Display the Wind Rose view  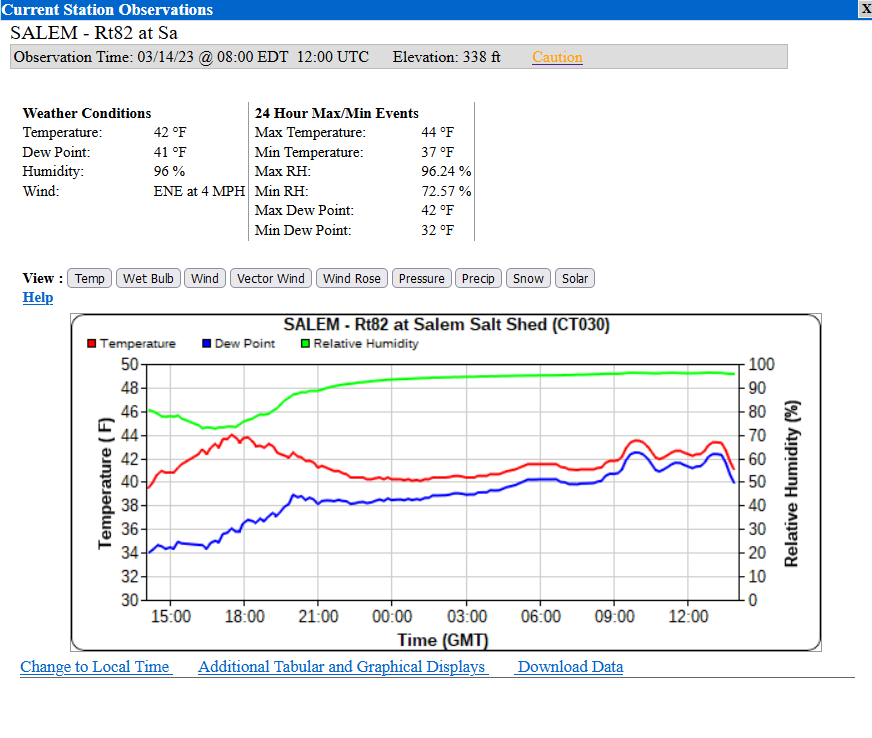(x=352, y=278)
